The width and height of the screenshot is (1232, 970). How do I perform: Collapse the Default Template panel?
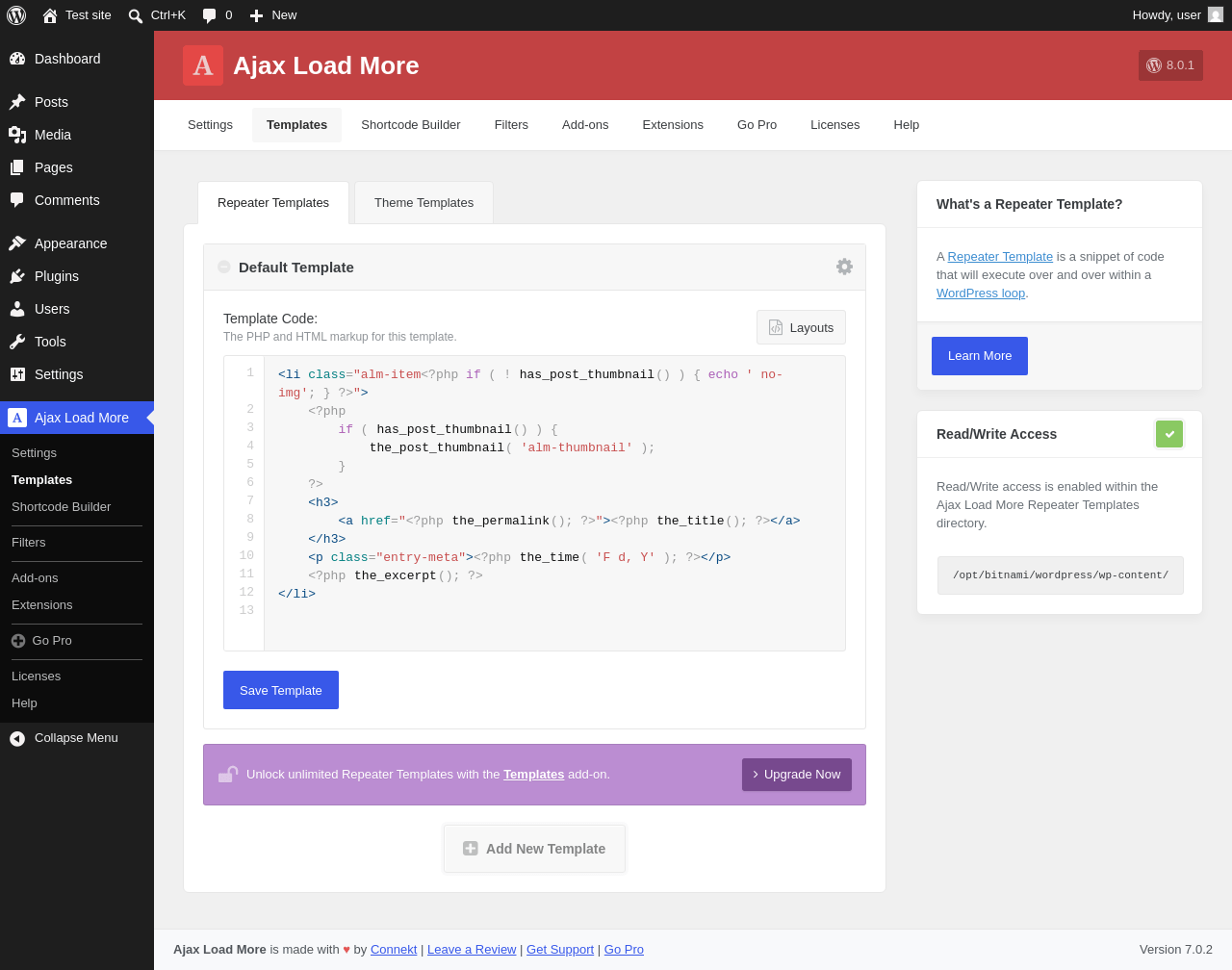224,267
